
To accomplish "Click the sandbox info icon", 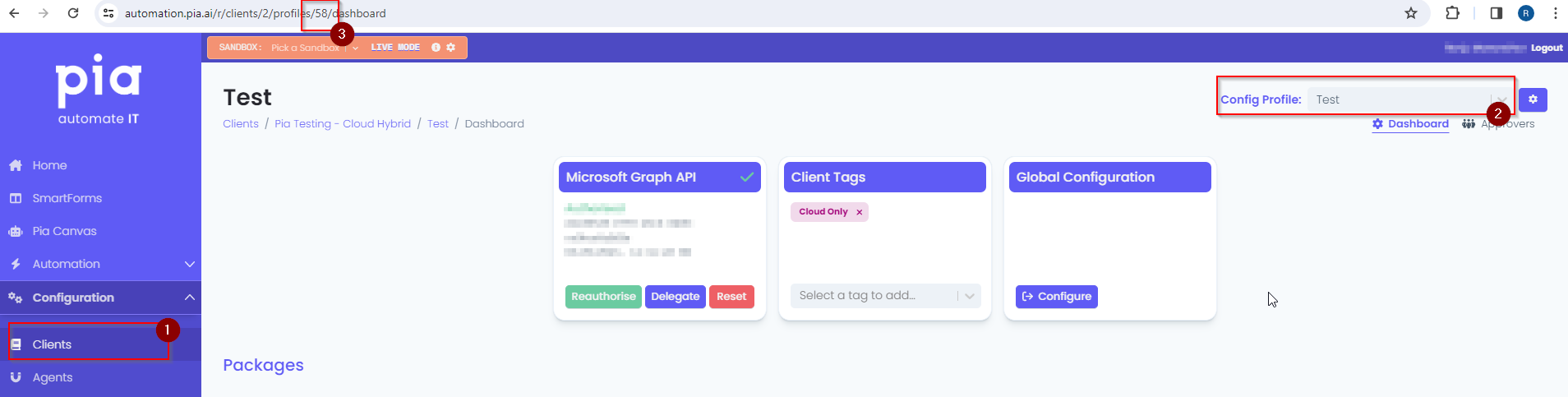I will 436,48.
